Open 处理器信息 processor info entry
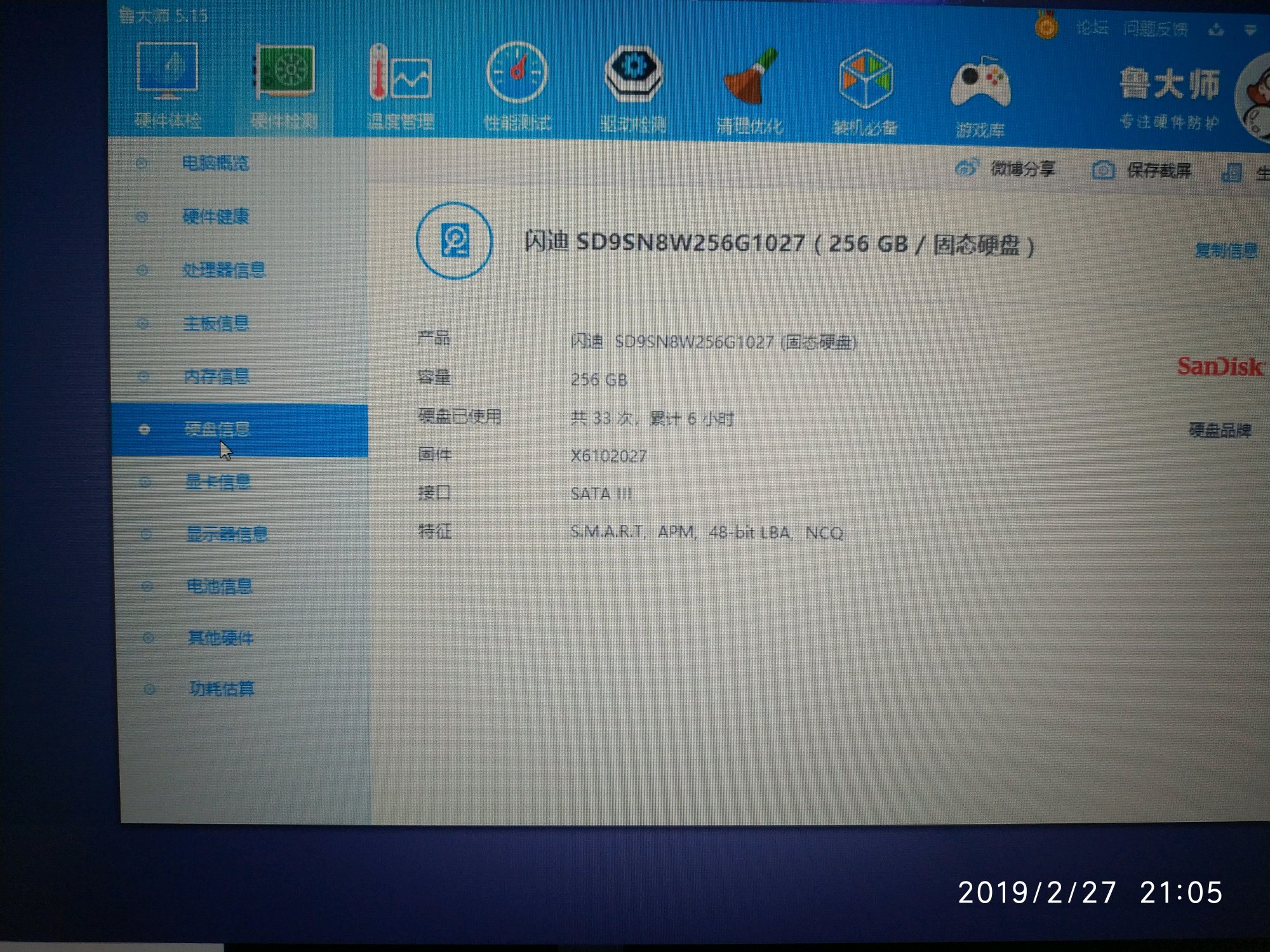This screenshot has height=952, width=1270. click(x=224, y=270)
